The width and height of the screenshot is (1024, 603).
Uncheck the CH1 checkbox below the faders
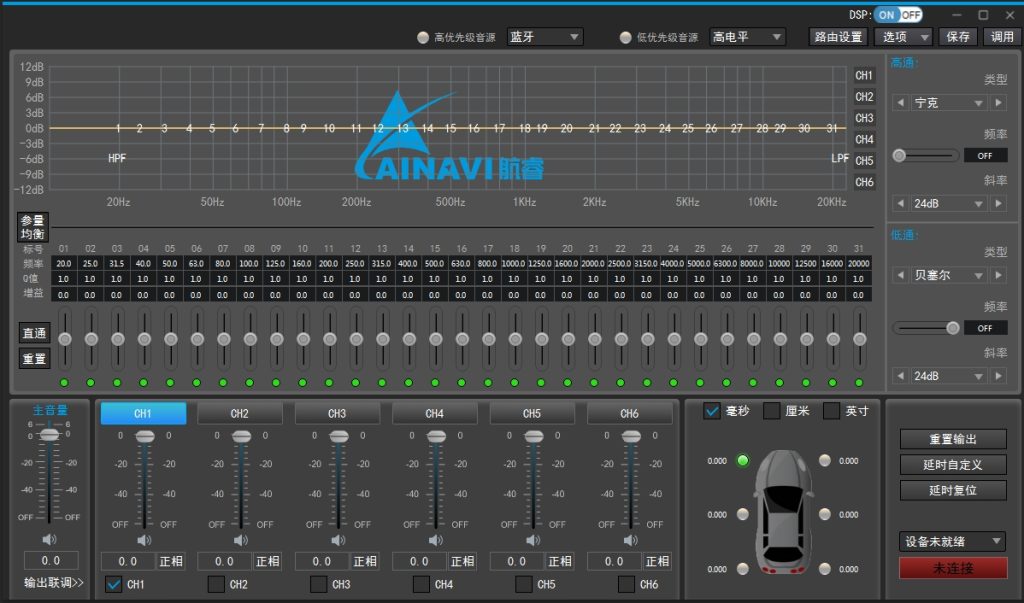tap(114, 584)
